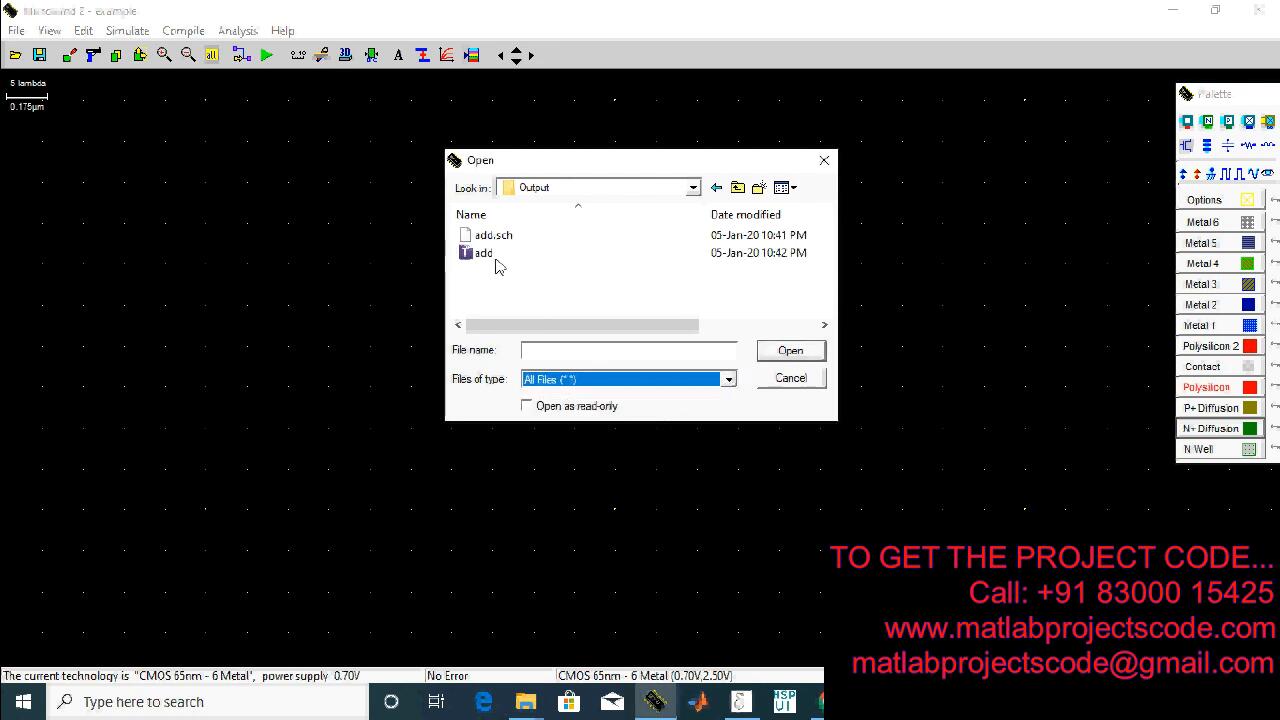Open the 3D process view icon
The width and height of the screenshot is (1280, 720).
pyautogui.click(x=346, y=56)
